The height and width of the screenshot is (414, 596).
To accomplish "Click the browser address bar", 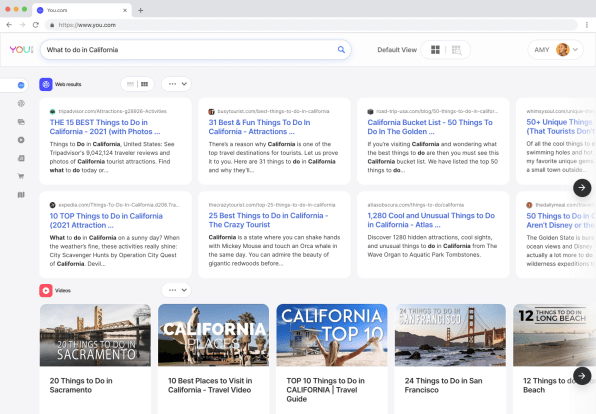I will click(x=311, y=25).
